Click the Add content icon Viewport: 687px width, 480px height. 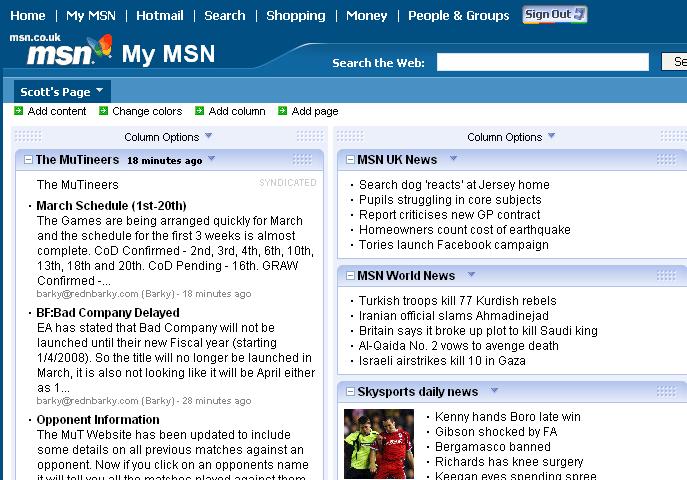coord(19,111)
